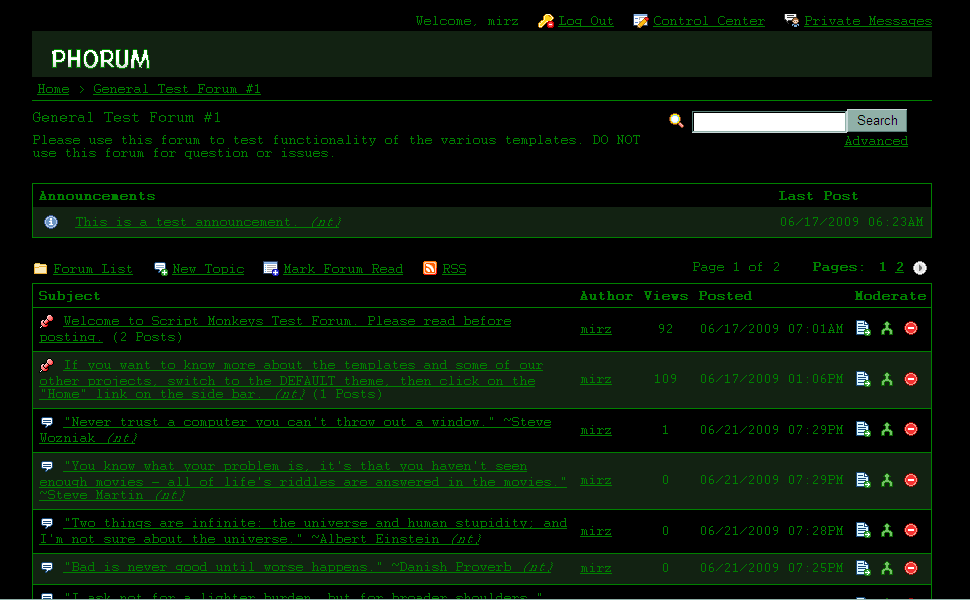Image resolution: width=970 pixels, height=600 pixels.
Task: Delete the DEFAULT theme sticky topic
Action: tap(911, 379)
